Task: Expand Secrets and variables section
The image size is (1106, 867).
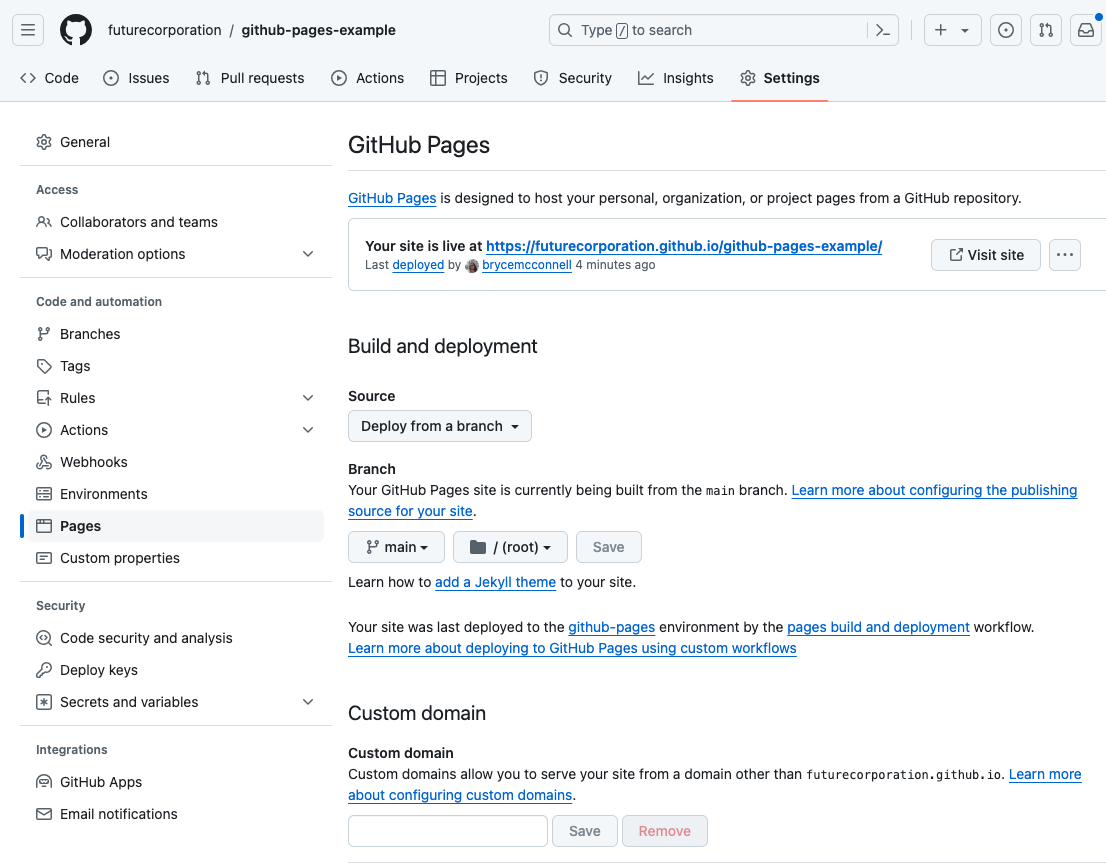Action: [x=307, y=702]
